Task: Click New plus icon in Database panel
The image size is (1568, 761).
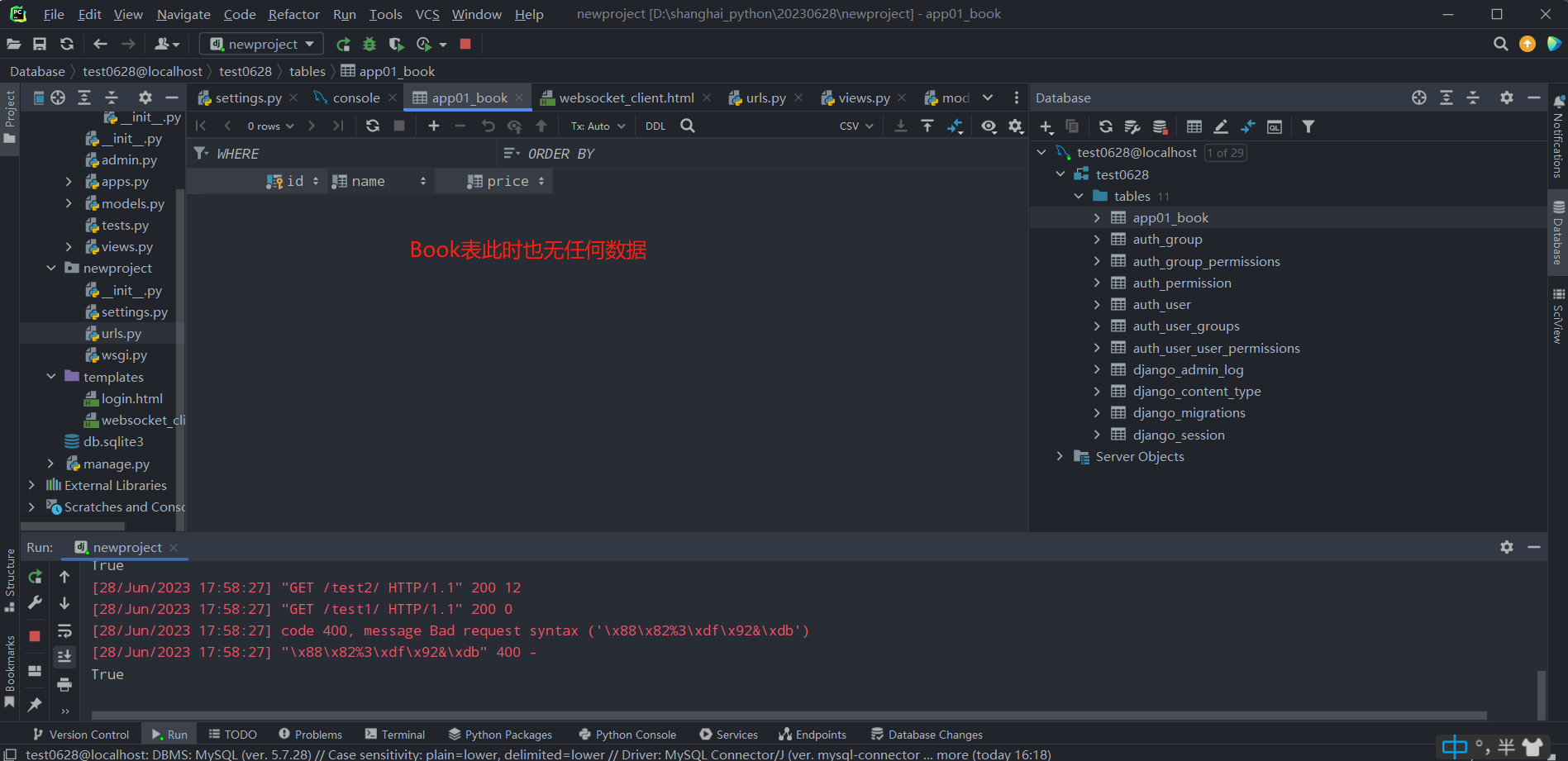Action: pyautogui.click(x=1046, y=126)
